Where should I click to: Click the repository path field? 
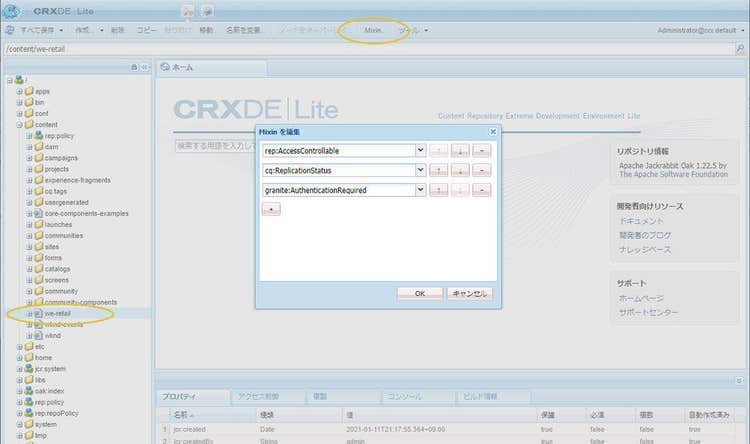point(300,48)
